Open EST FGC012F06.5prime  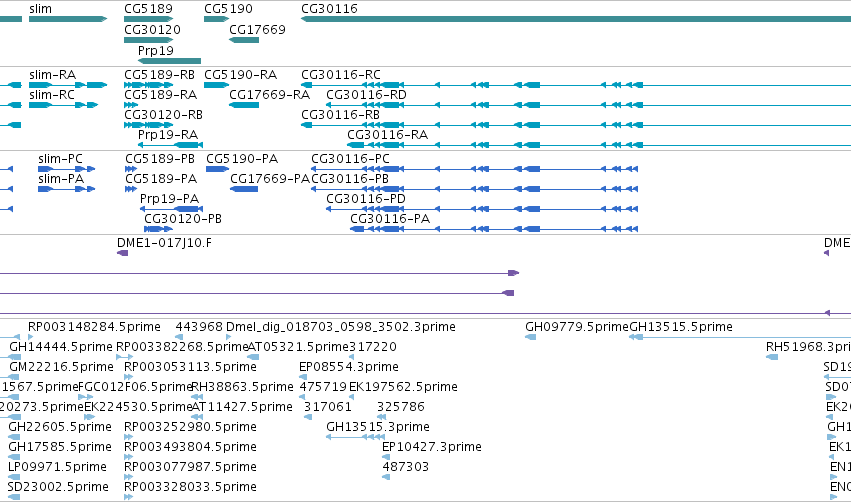136,387
